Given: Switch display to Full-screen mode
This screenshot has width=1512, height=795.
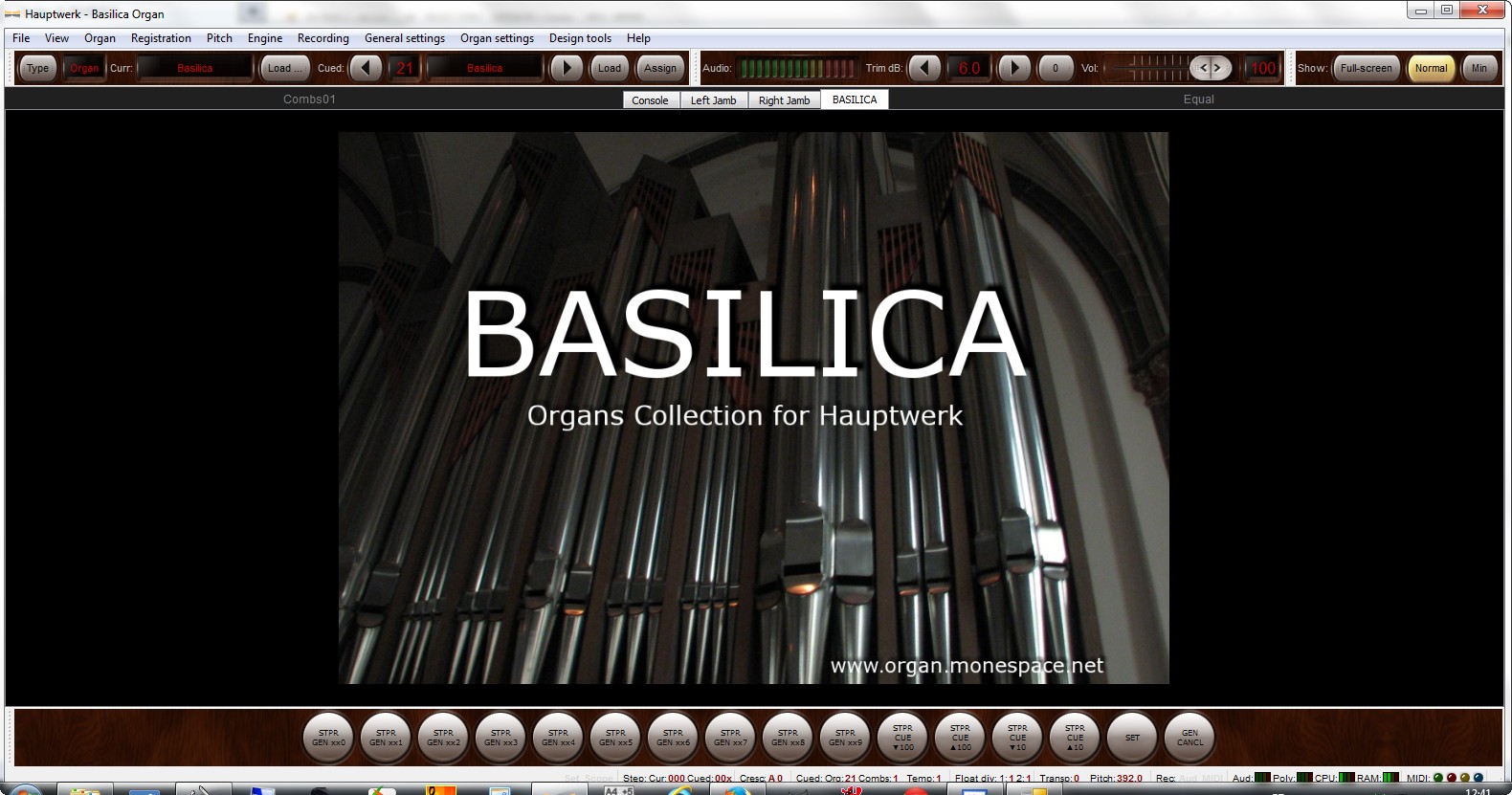Looking at the screenshot, I should (1366, 68).
